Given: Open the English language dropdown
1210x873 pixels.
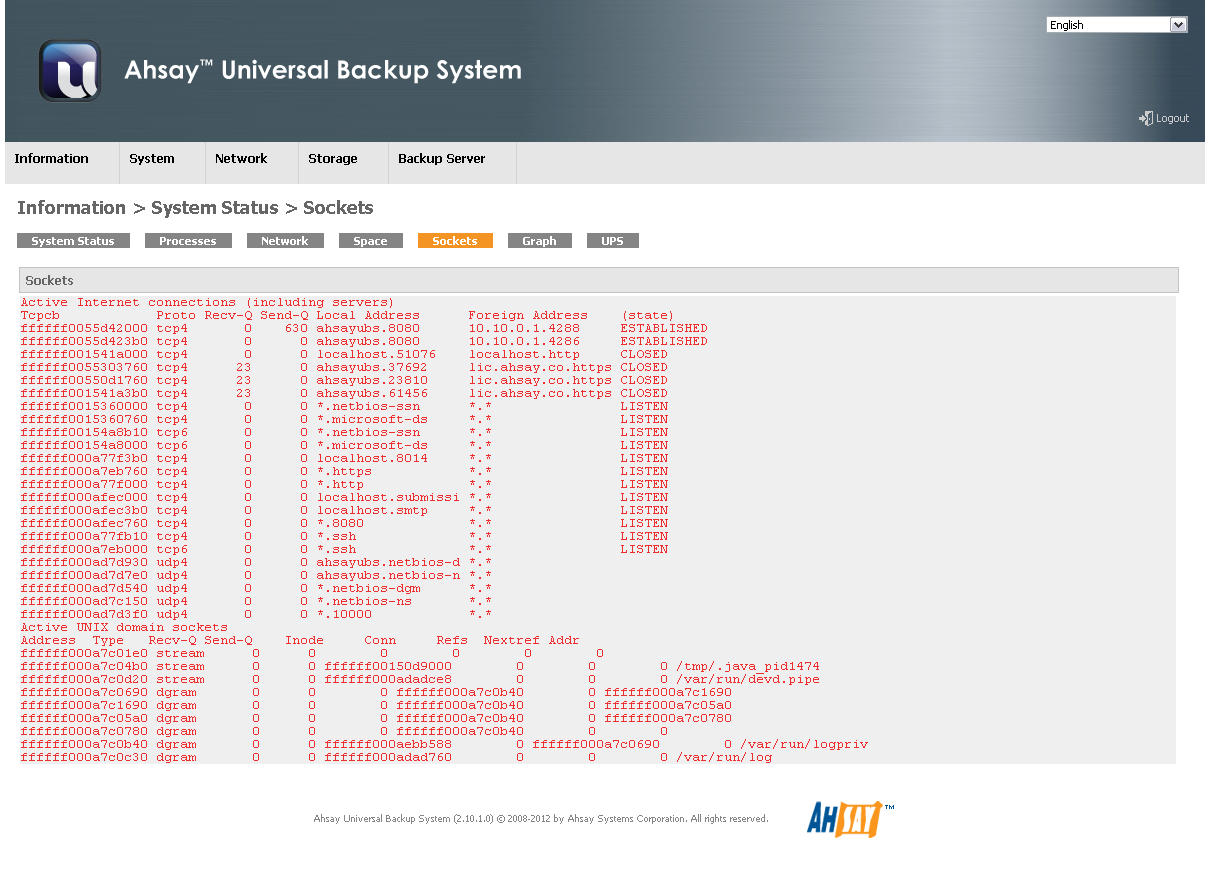Looking at the screenshot, I should tap(1116, 25).
